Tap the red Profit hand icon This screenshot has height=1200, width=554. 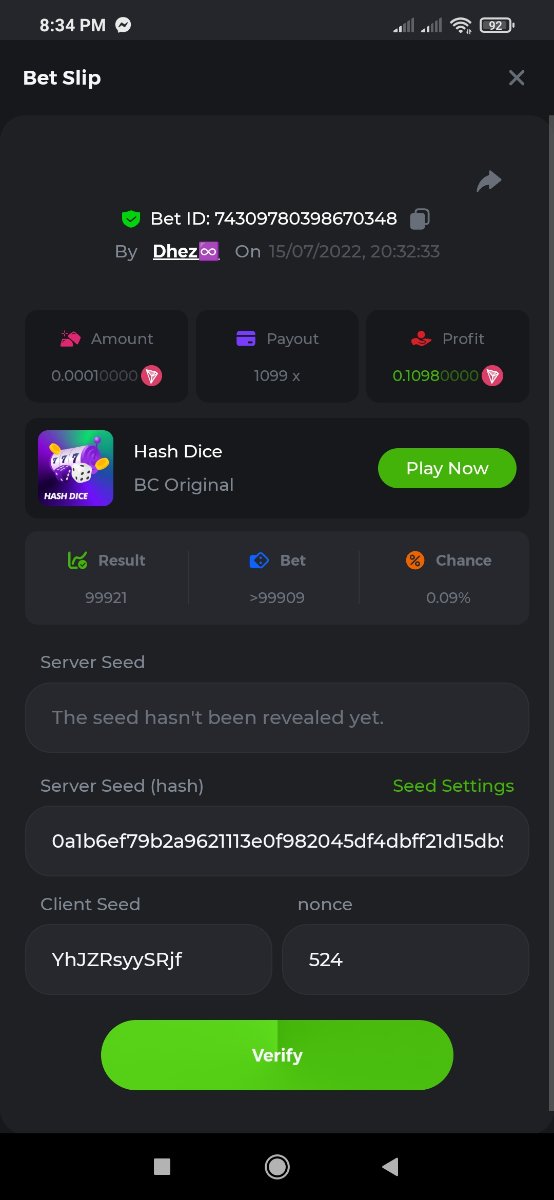421,339
